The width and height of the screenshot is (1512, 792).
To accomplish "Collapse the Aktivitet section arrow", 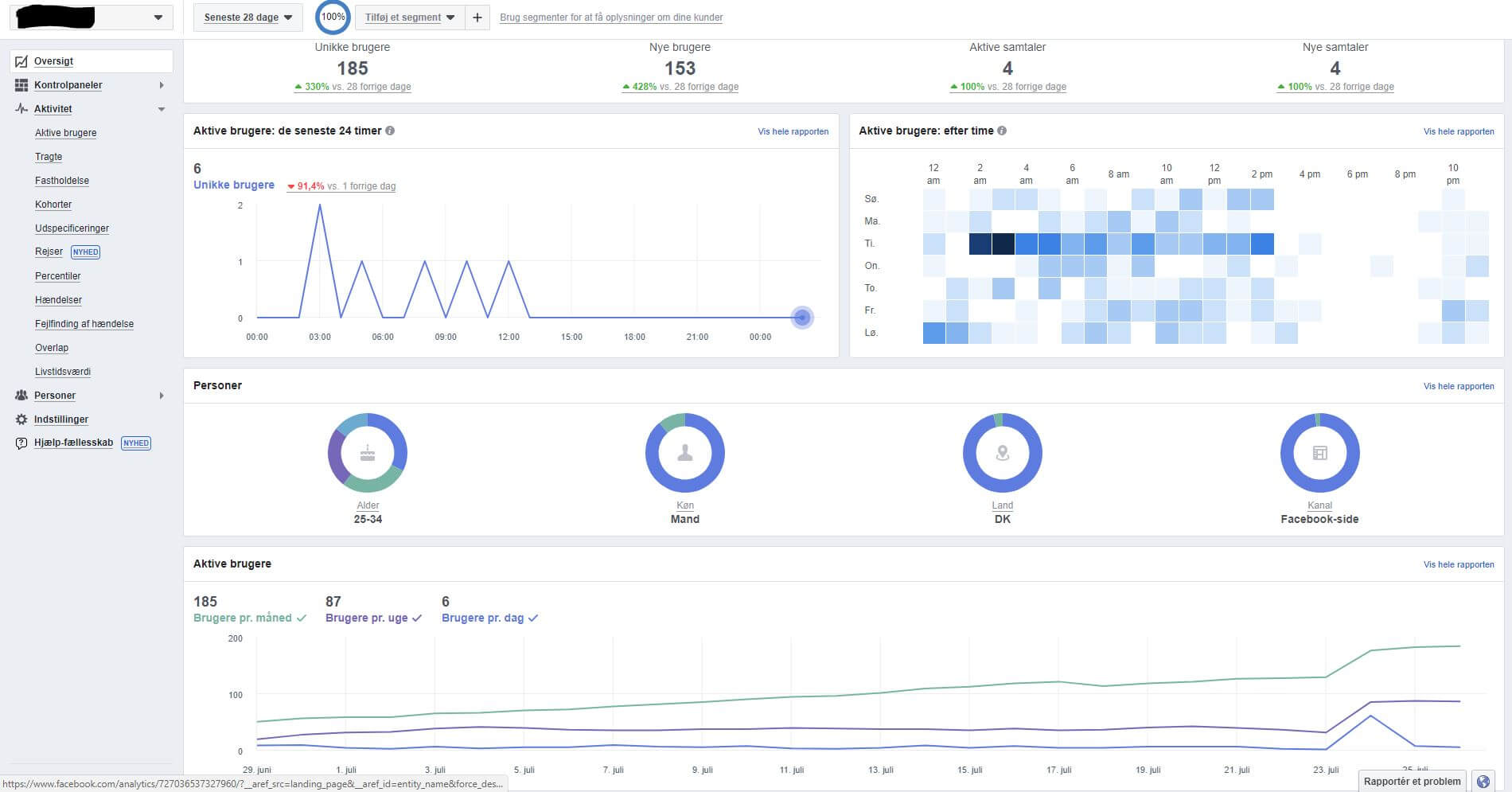I will (x=162, y=109).
